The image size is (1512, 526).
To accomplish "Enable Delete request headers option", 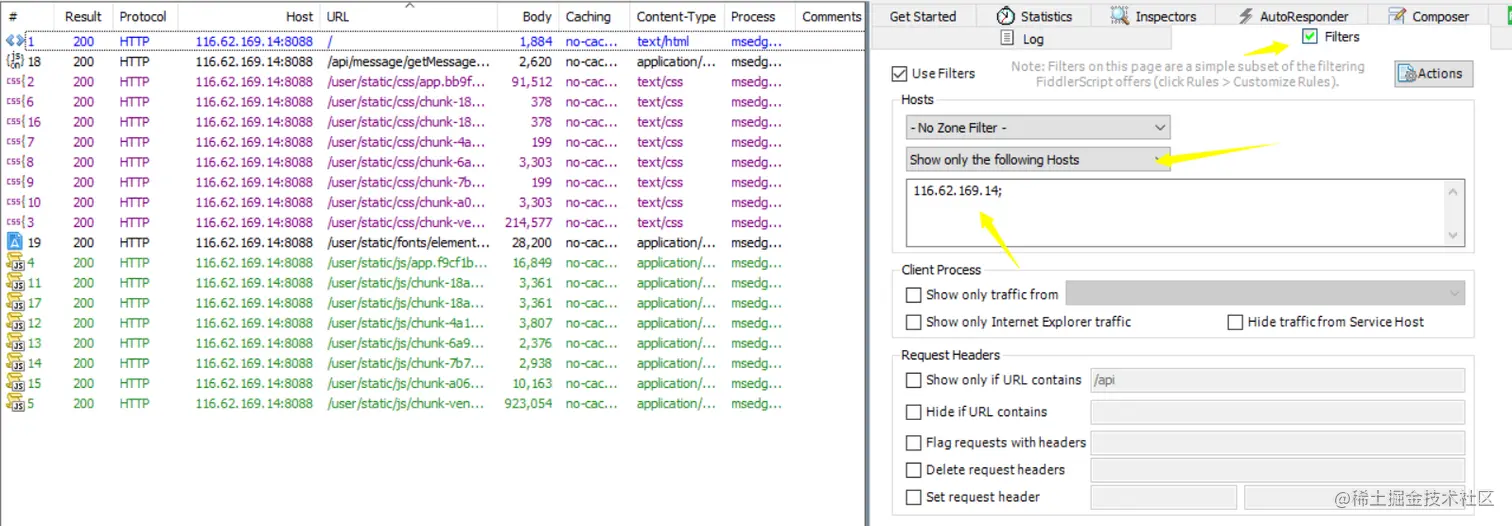I will (913, 470).
